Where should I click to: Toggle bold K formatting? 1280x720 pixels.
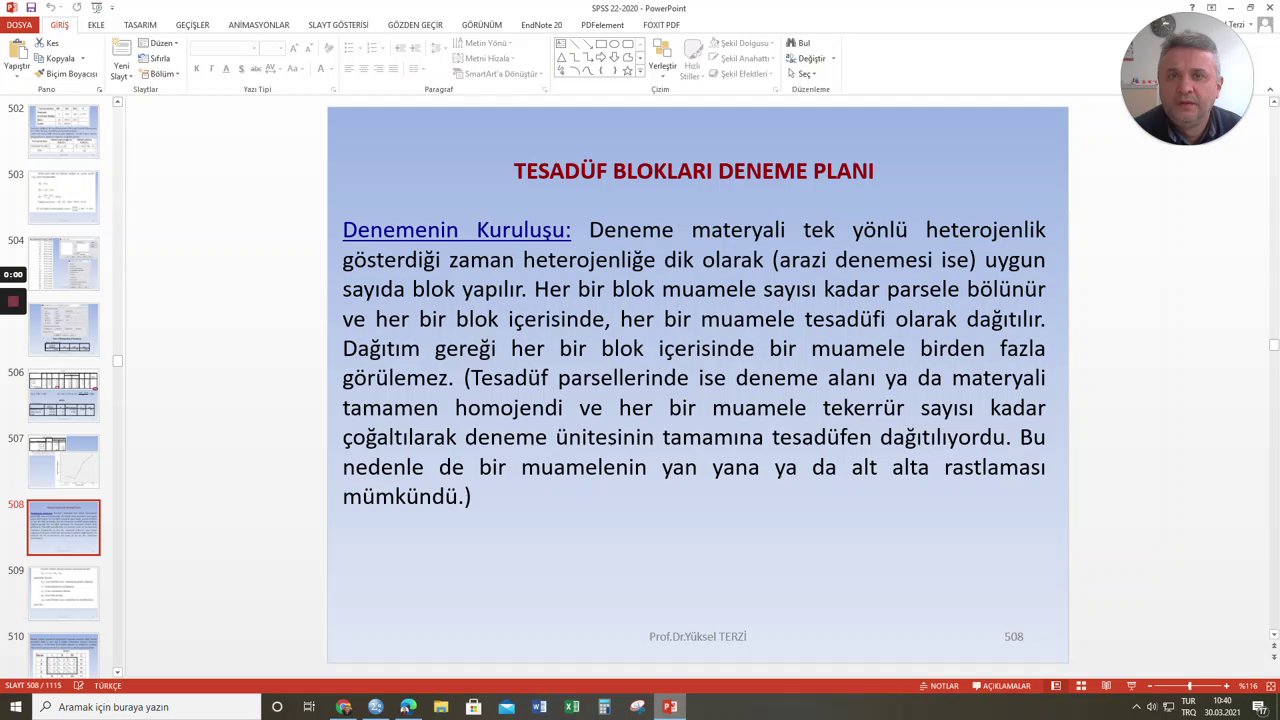pos(197,69)
